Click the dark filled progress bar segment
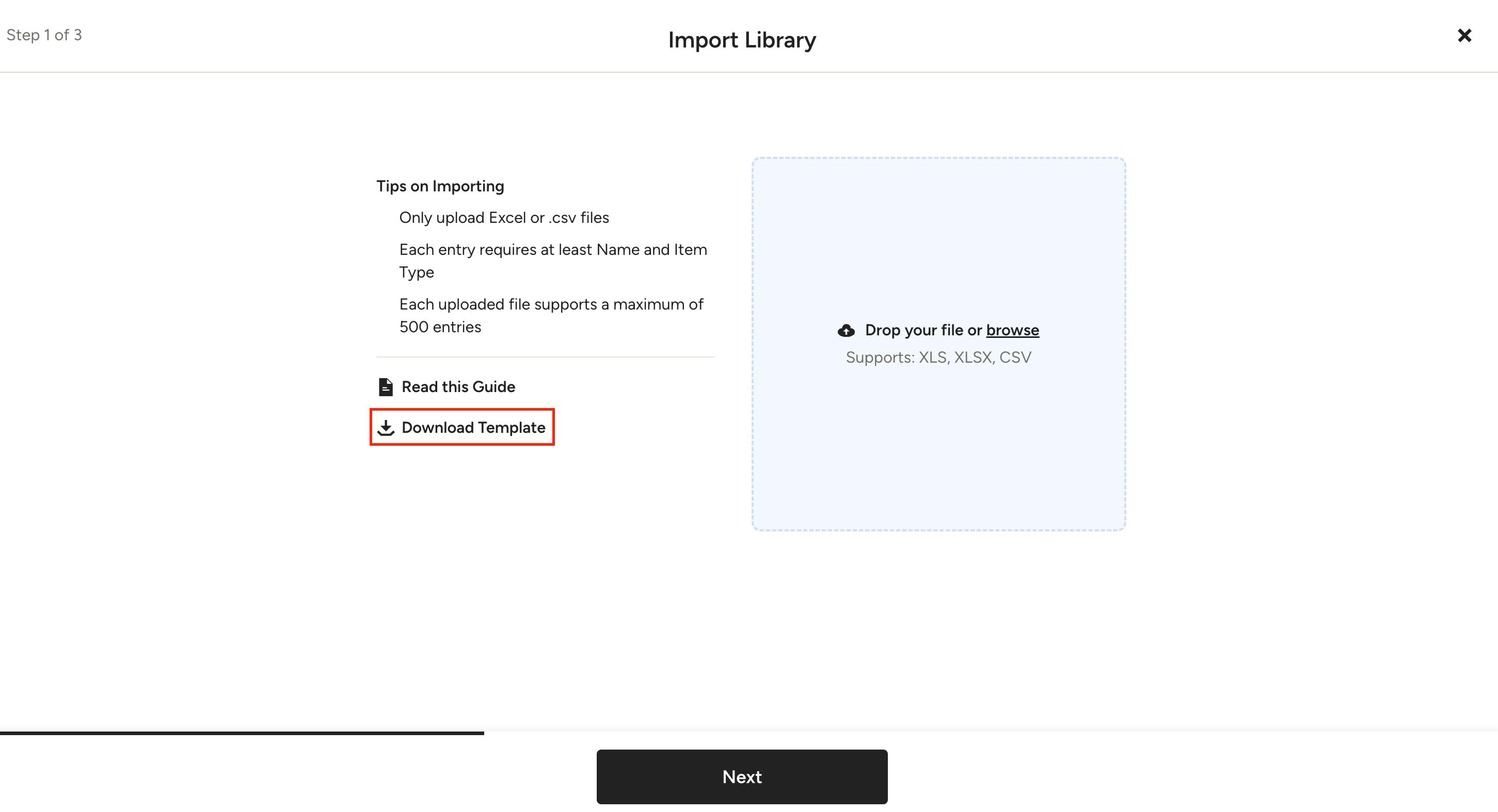This screenshot has height=812, width=1498. [242, 733]
